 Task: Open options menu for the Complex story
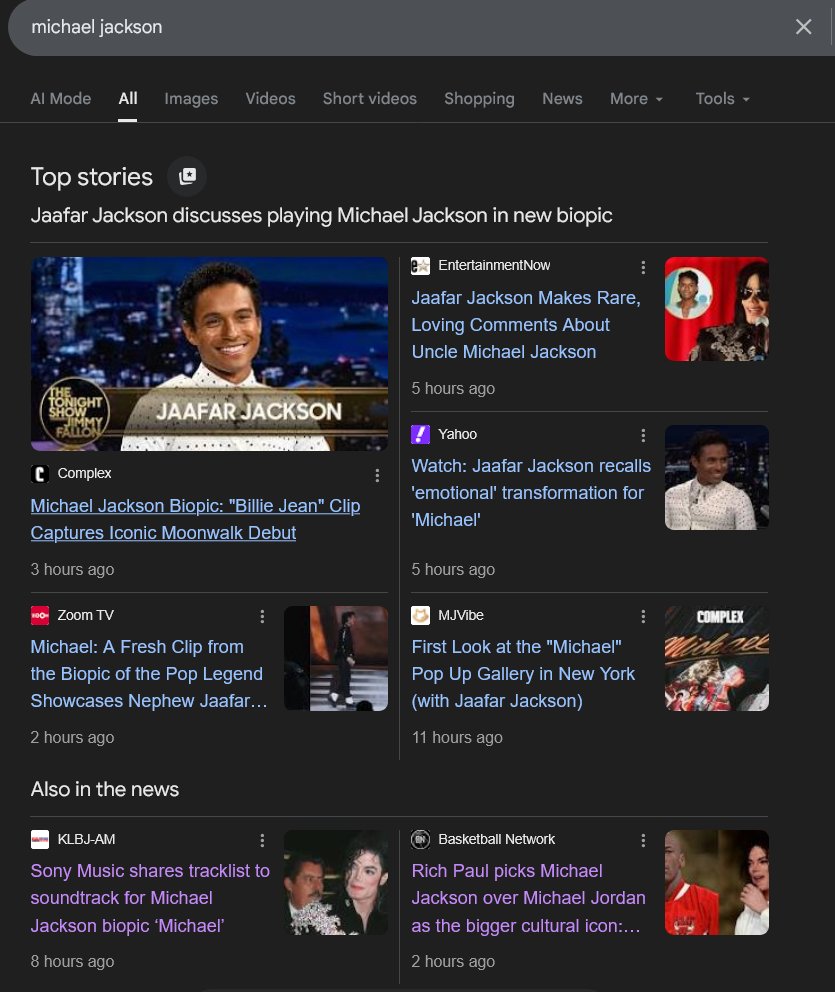[x=378, y=475]
